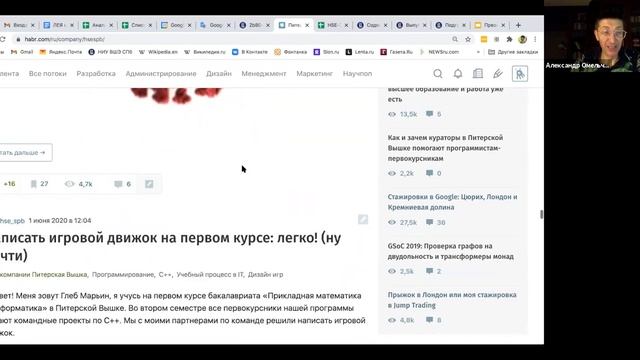Select the Дизайн menu item
Screen dimensions: 640x360
point(219,74)
